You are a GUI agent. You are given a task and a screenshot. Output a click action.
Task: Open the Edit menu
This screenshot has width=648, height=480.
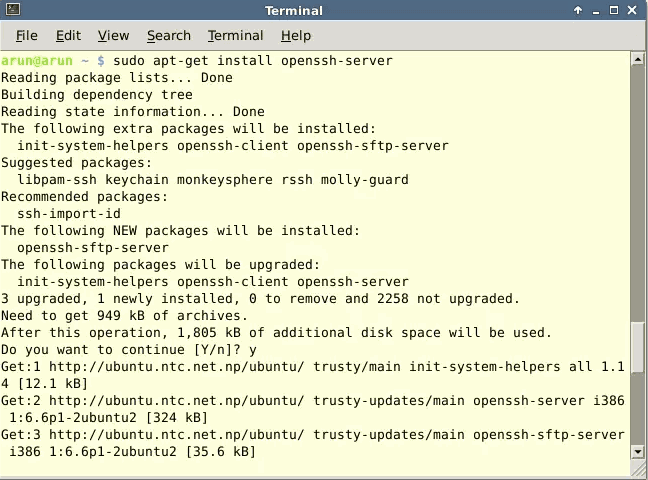point(68,35)
